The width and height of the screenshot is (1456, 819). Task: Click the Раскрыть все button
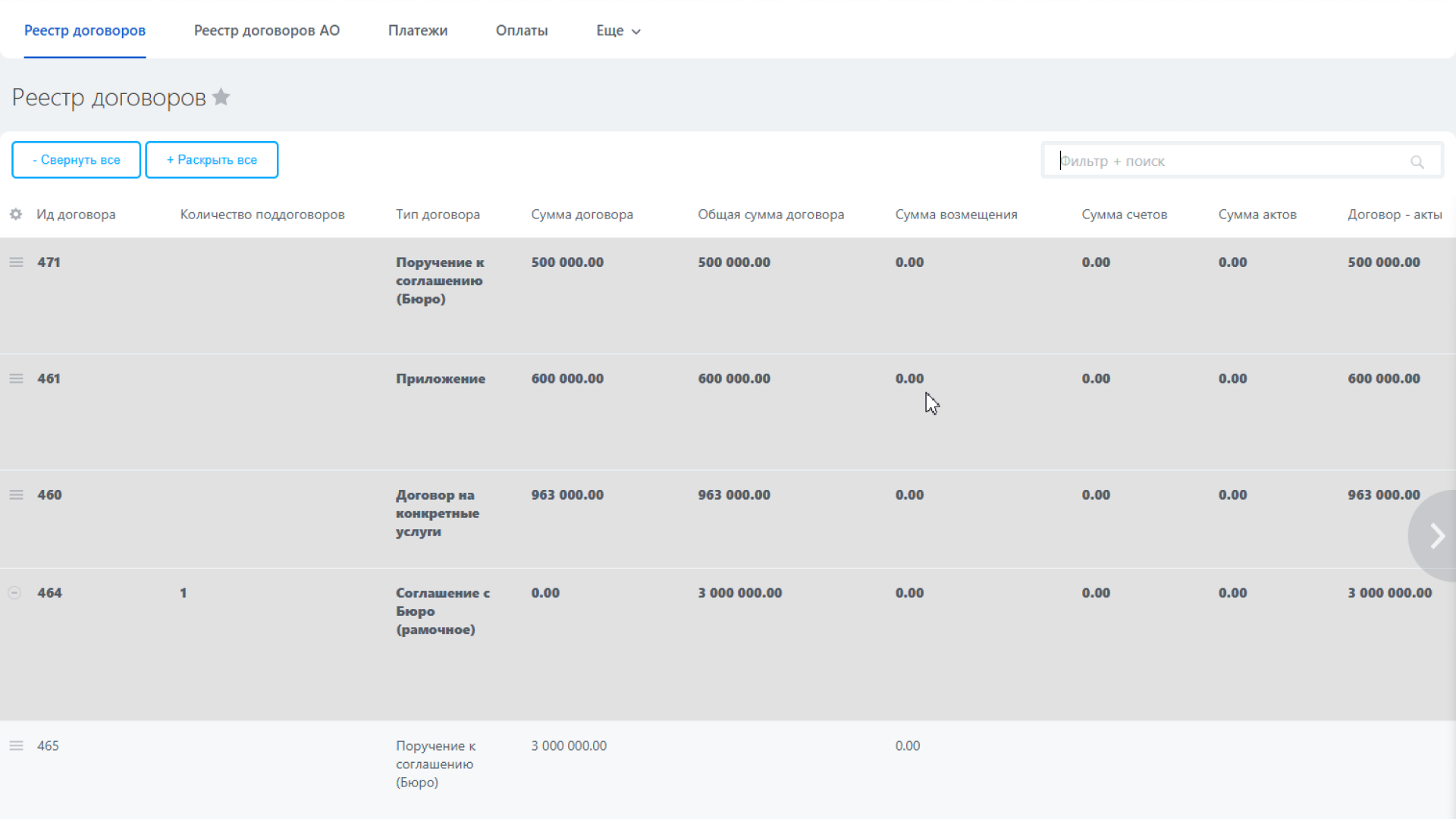coord(212,160)
